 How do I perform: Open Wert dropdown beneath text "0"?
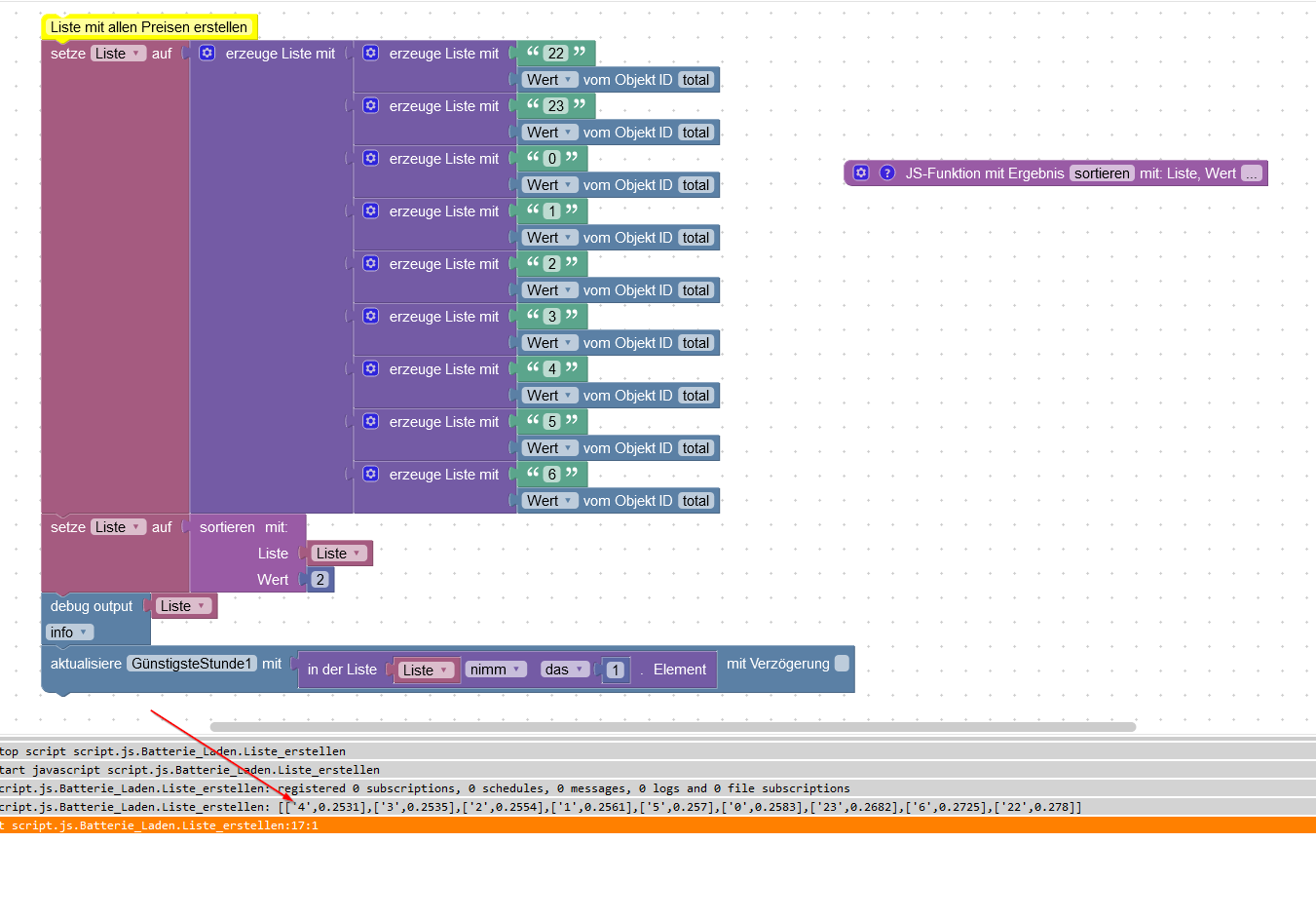pos(550,185)
